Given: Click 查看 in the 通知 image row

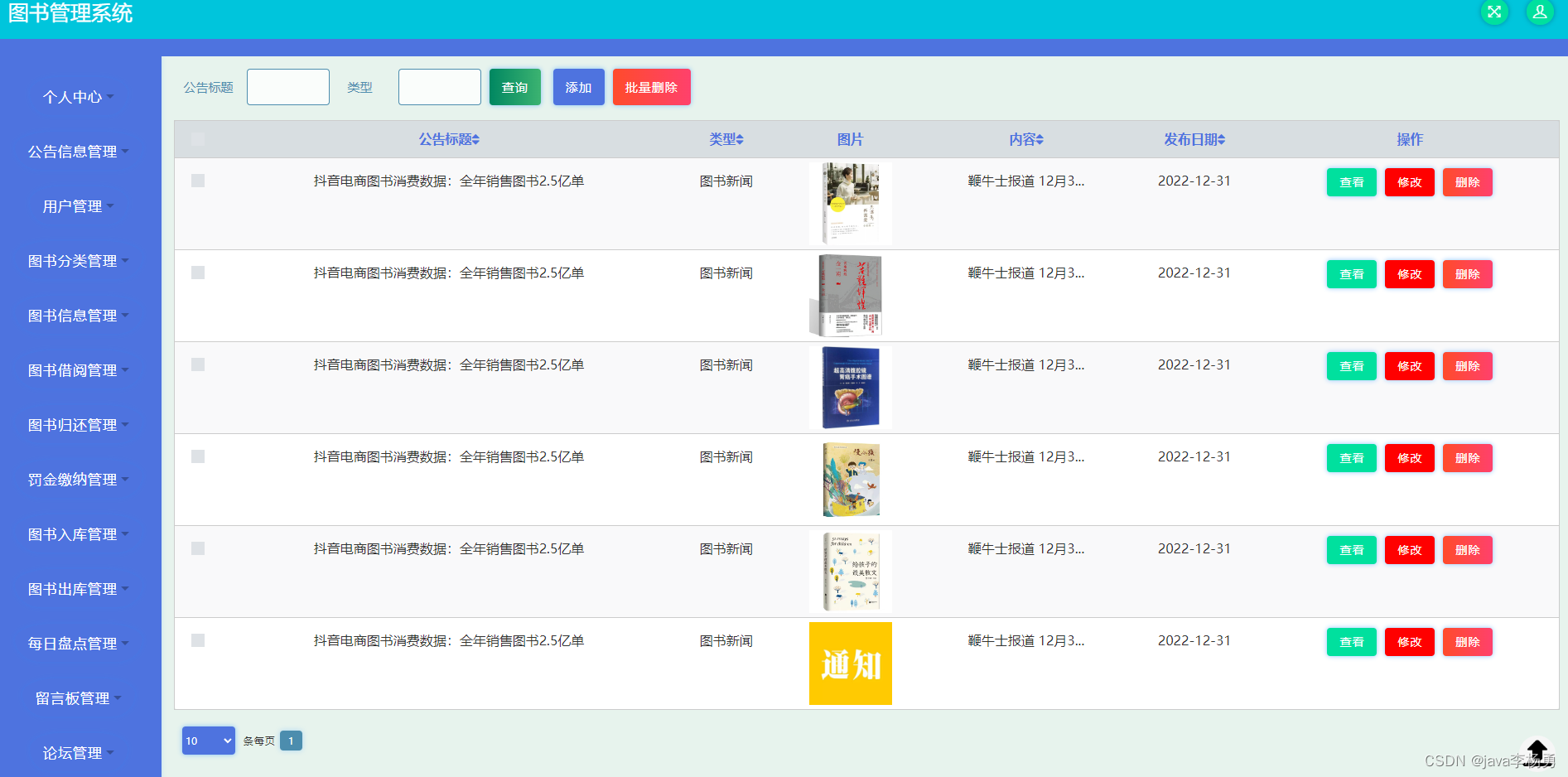Looking at the screenshot, I should (1352, 642).
